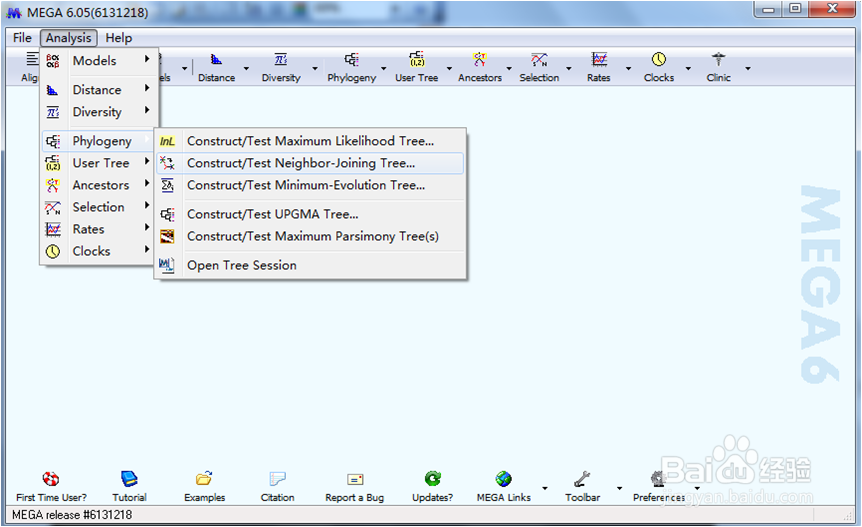Open Clocks submenu in Analysis menu
The width and height of the screenshot is (862, 527).
point(99,251)
